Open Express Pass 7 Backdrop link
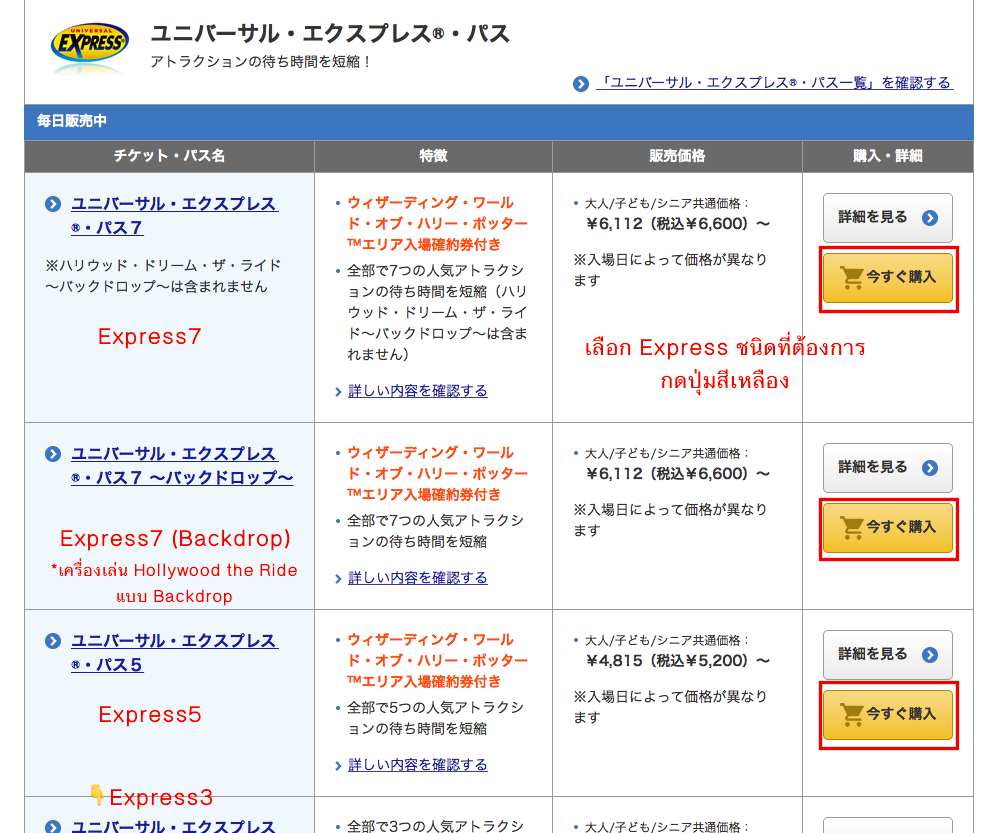 click(182, 466)
